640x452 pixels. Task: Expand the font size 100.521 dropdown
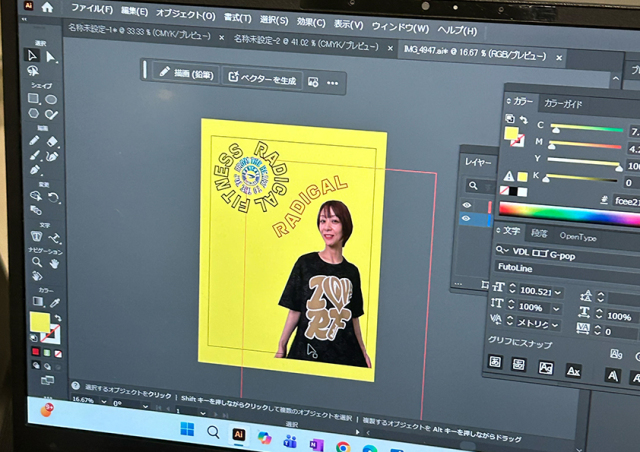coord(557,293)
